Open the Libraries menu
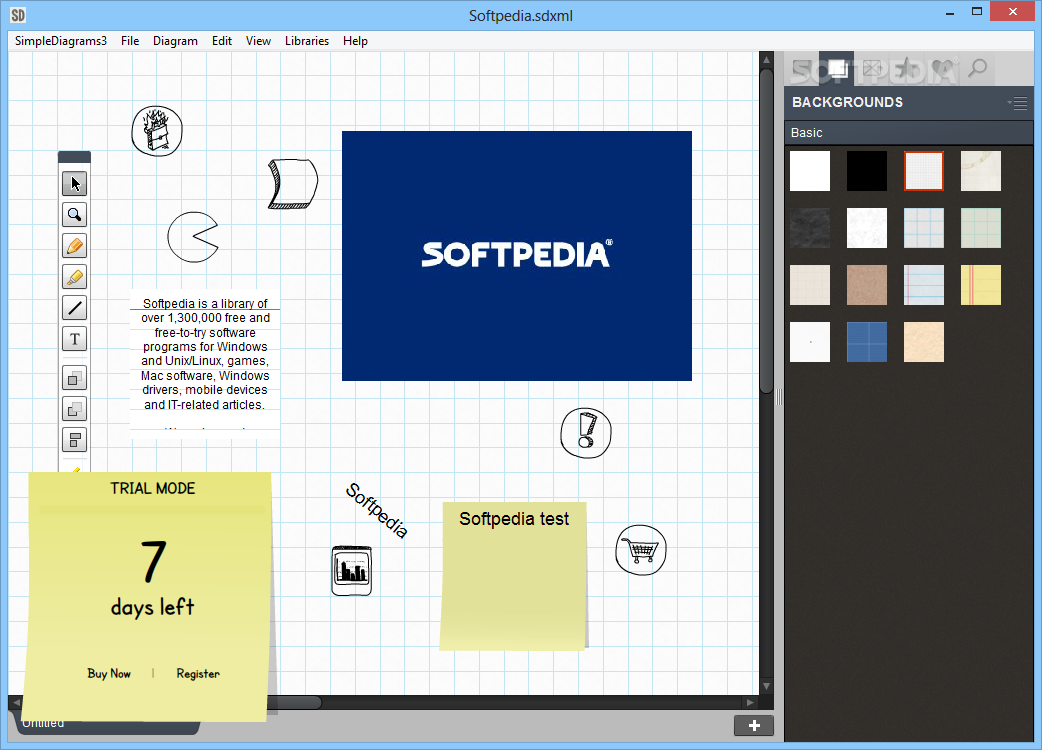The width and height of the screenshot is (1042, 750). (x=306, y=41)
